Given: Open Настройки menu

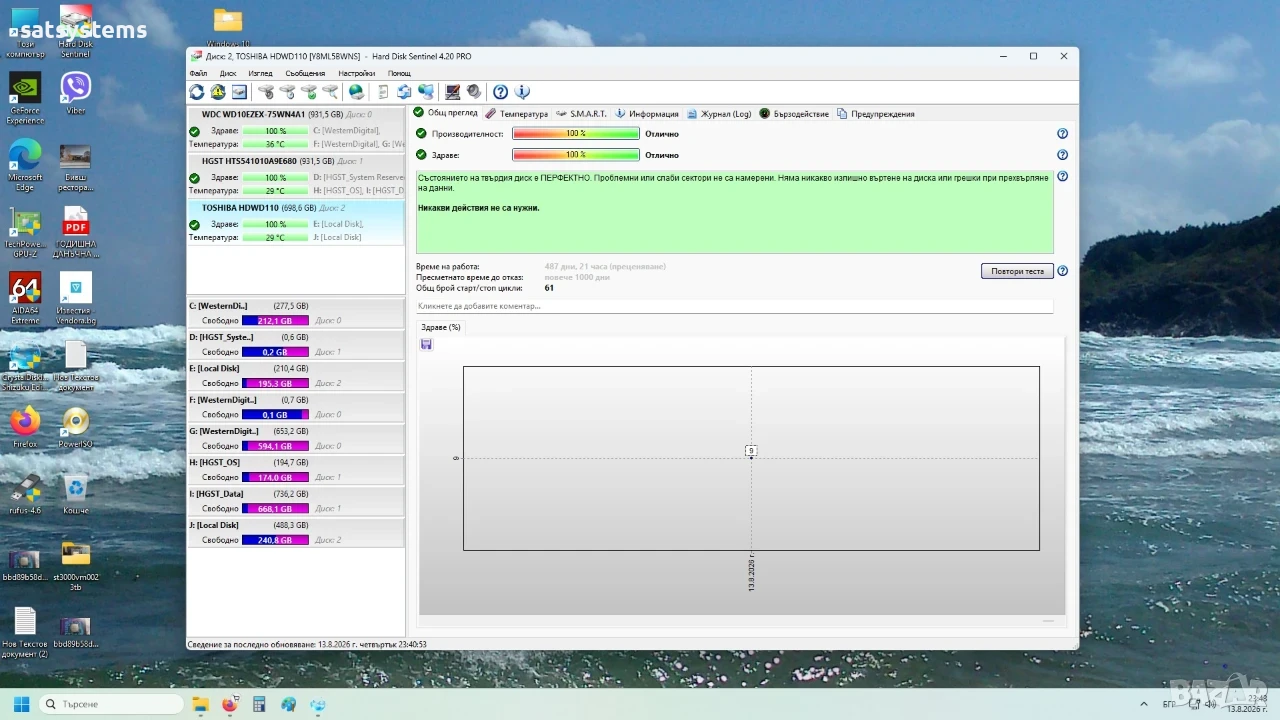Looking at the screenshot, I should [x=356, y=73].
